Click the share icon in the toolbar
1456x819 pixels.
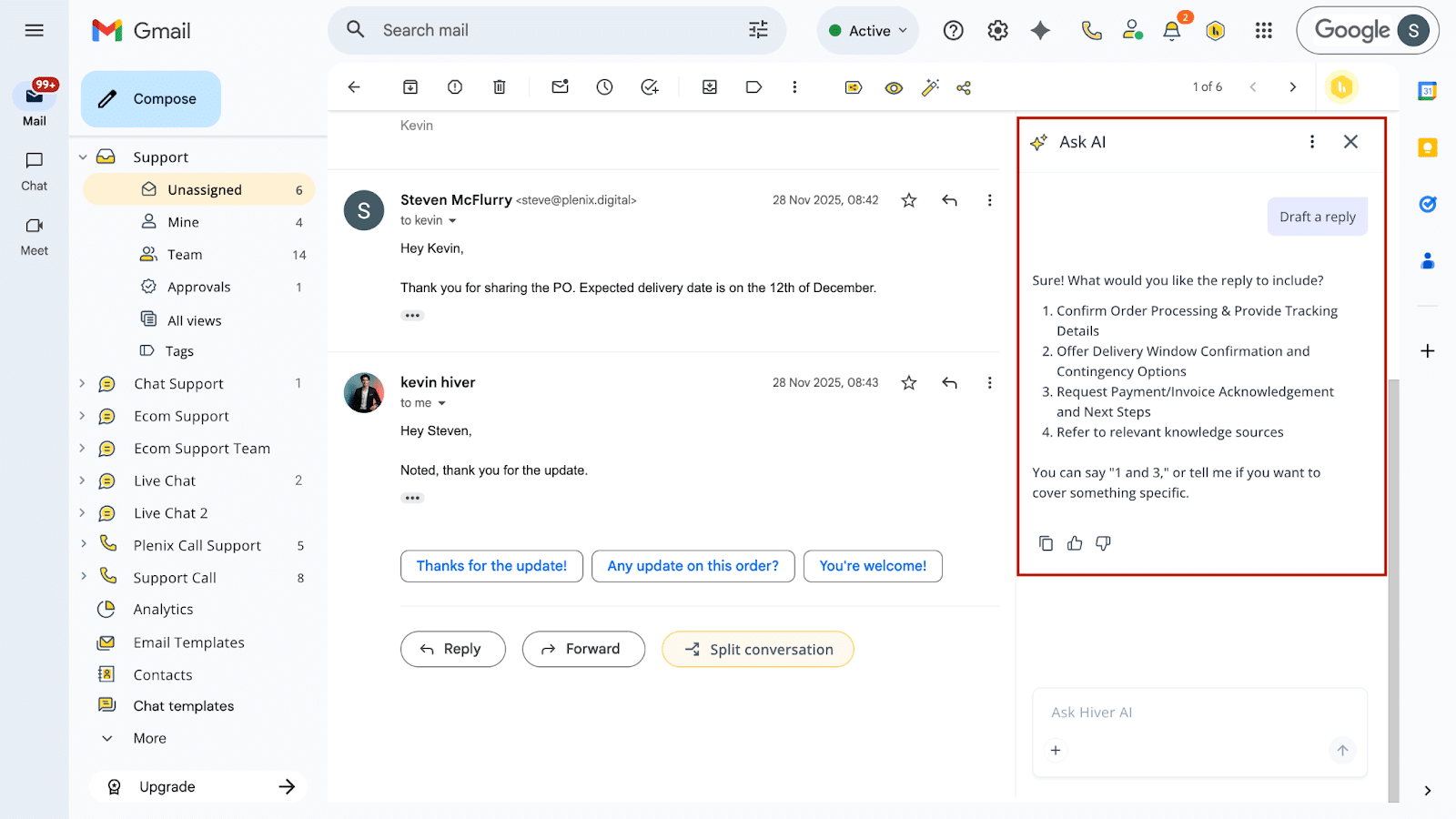coord(964,87)
